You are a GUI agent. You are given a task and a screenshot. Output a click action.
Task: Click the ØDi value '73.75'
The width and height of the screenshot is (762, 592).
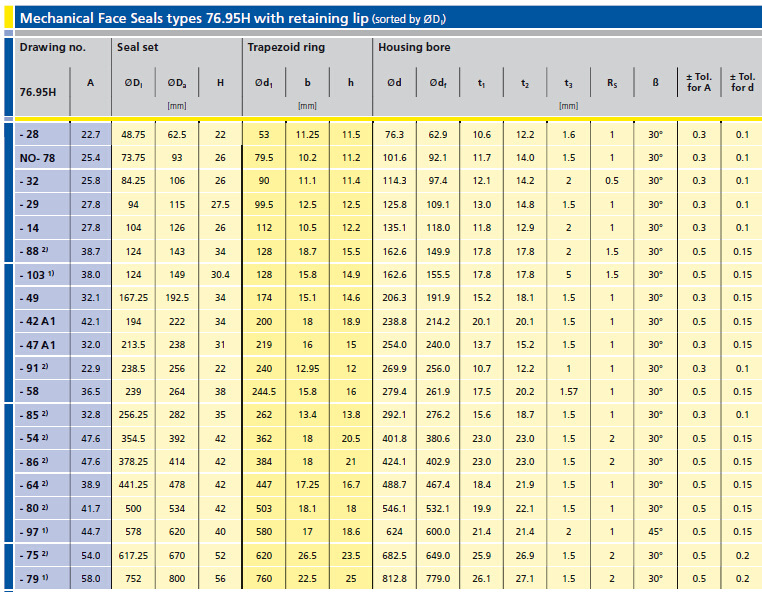[133, 158]
